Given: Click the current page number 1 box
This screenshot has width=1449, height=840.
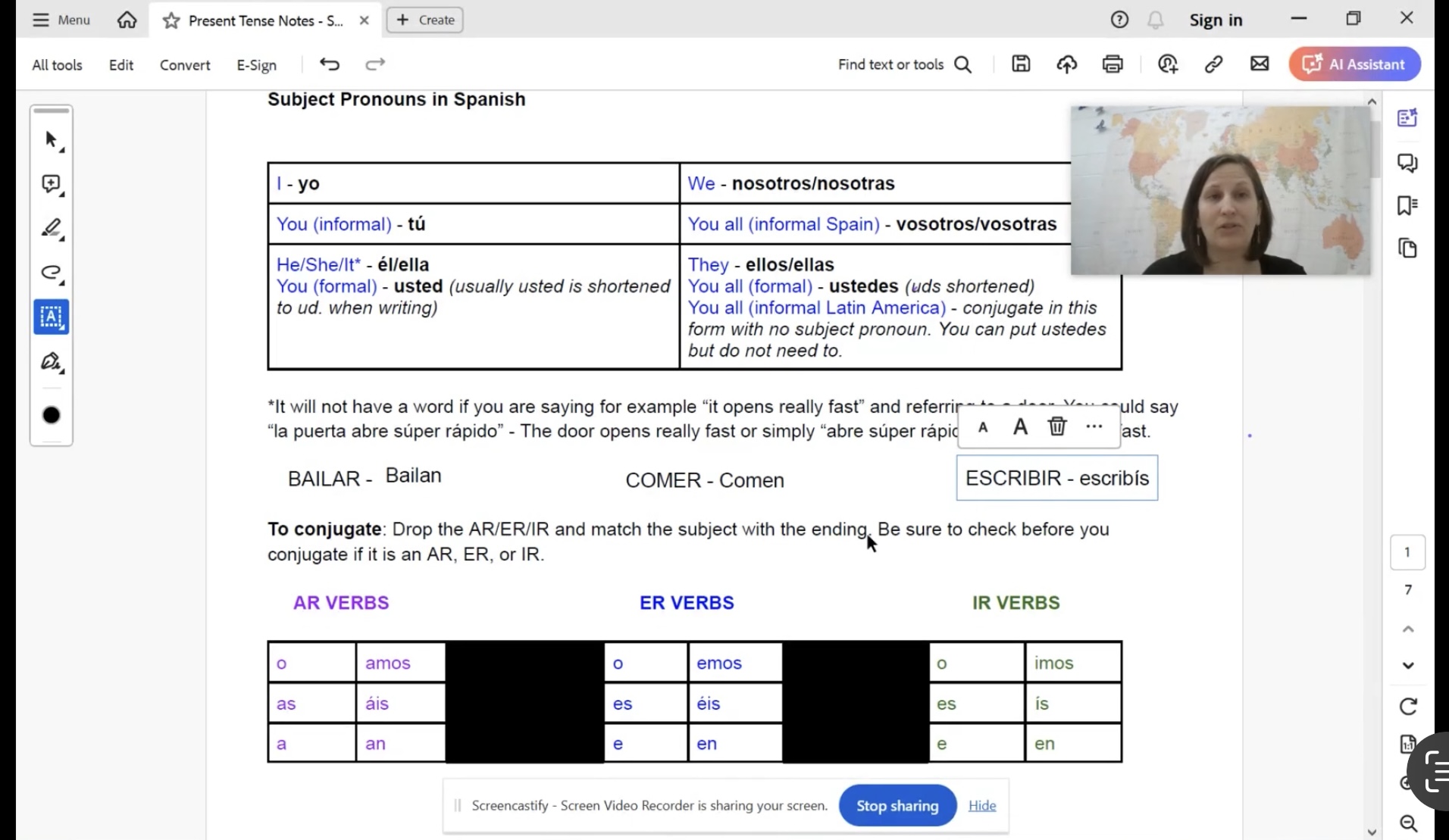Looking at the screenshot, I should pos(1407,552).
